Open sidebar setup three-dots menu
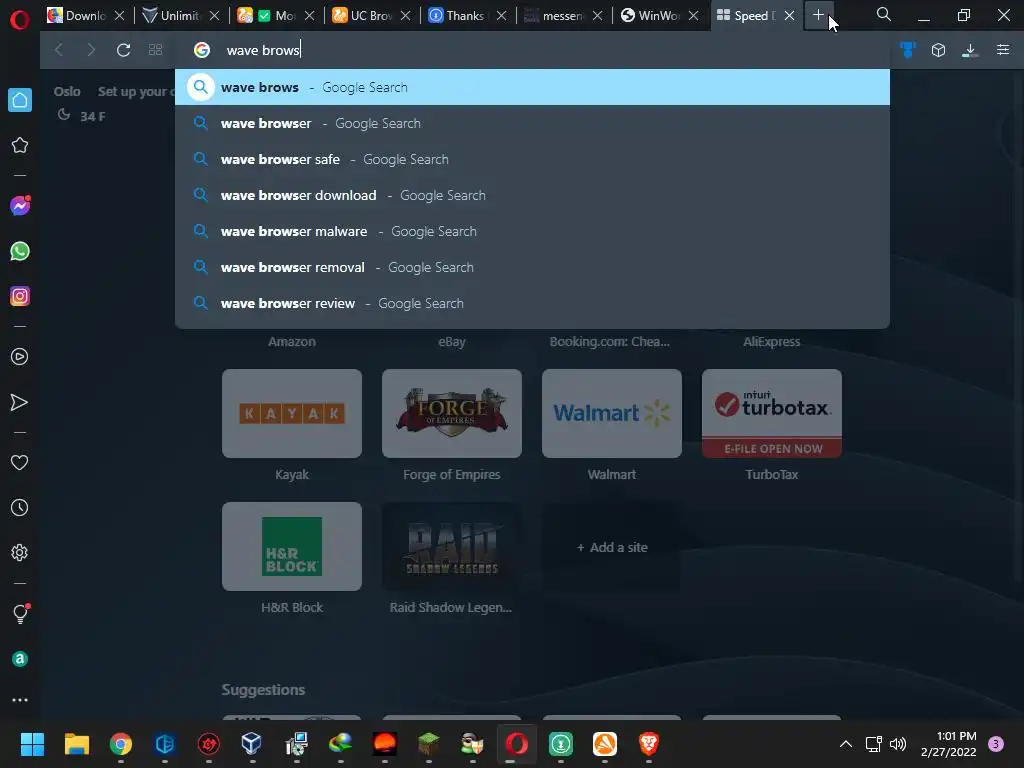 (x=20, y=699)
